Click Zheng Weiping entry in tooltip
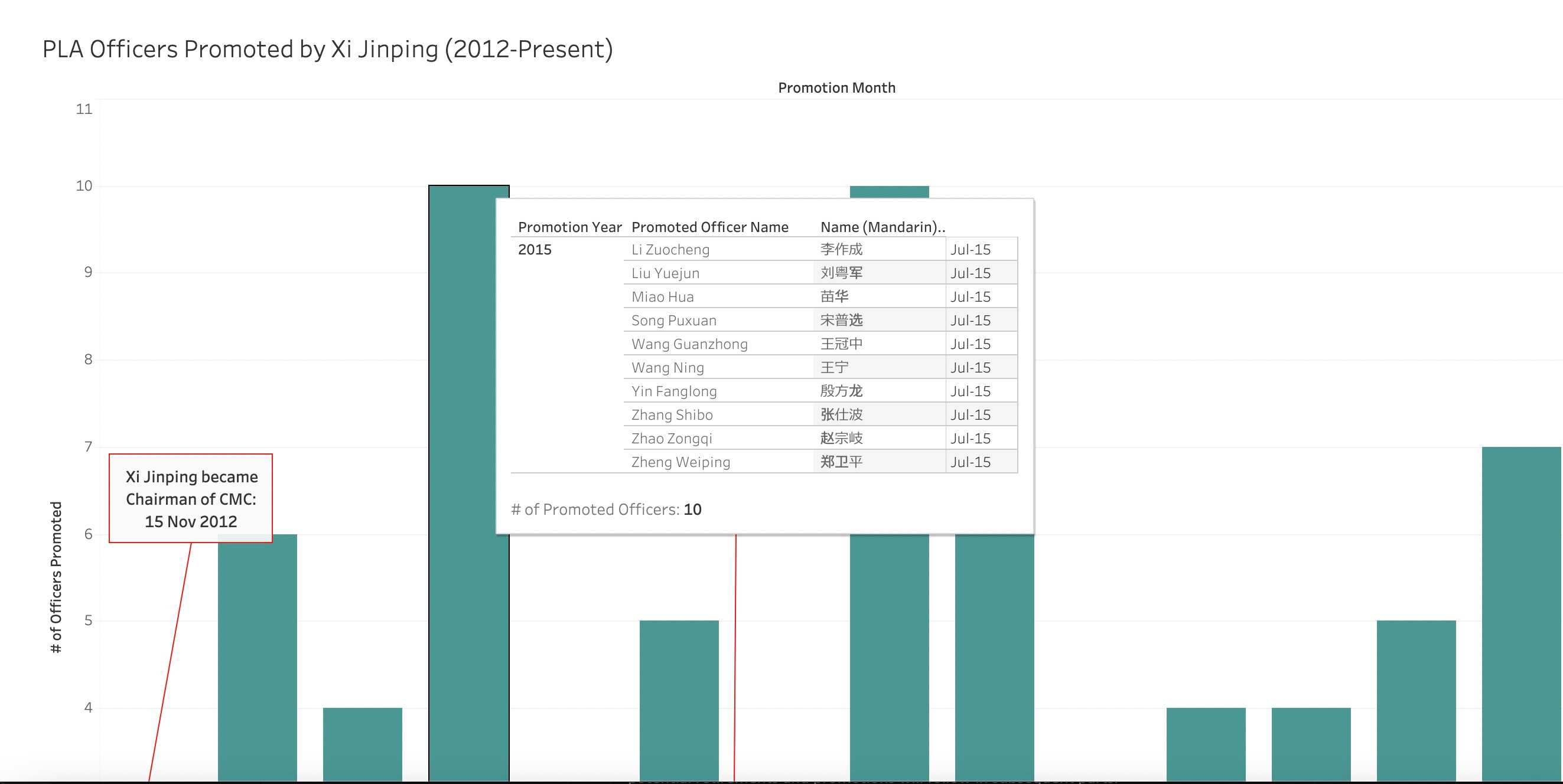Image resolution: width=1563 pixels, height=784 pixels. 680,462
